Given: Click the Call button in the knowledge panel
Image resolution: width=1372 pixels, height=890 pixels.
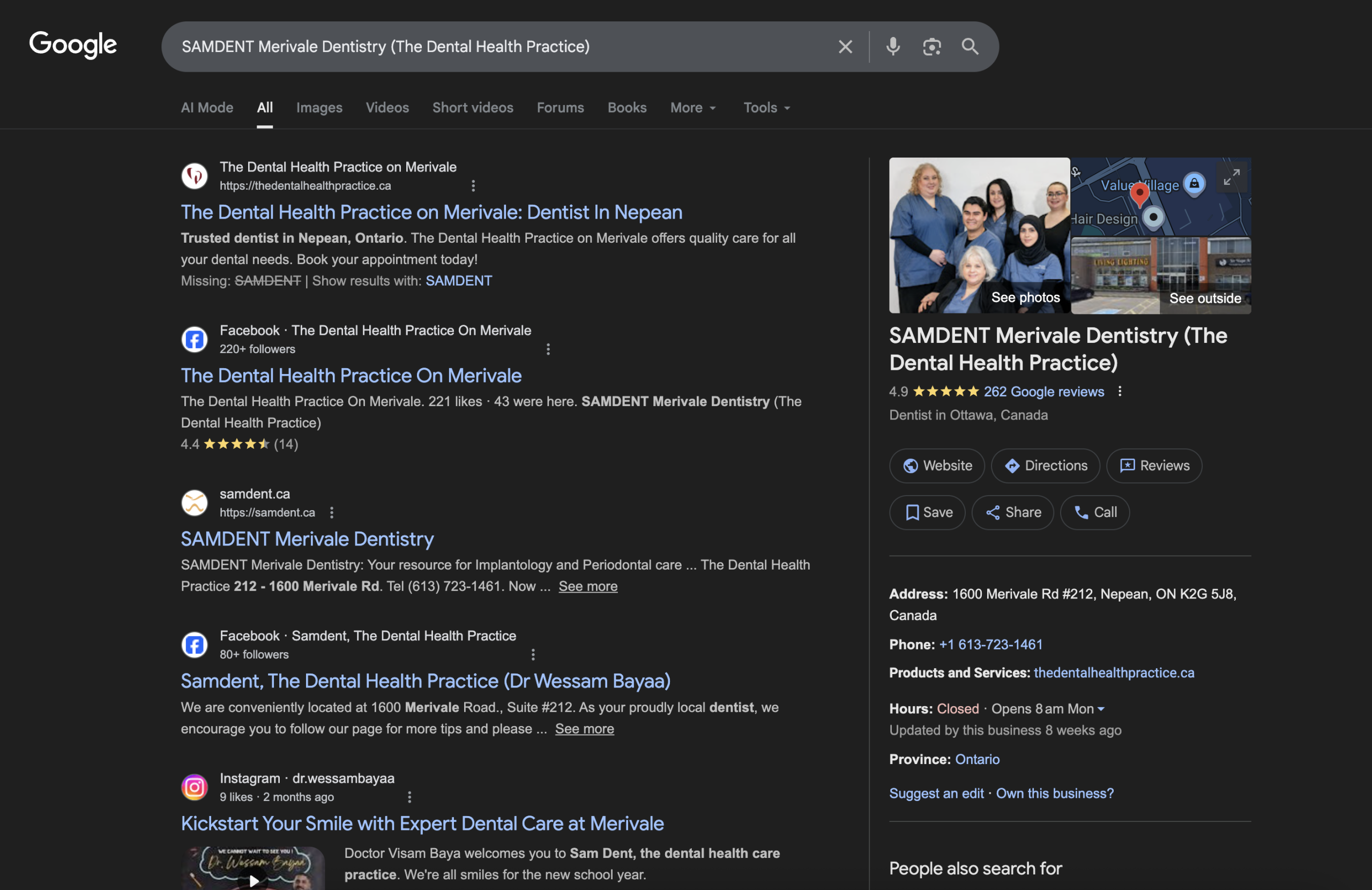Looking at the screenshot, I should (x=1094, y=512).
